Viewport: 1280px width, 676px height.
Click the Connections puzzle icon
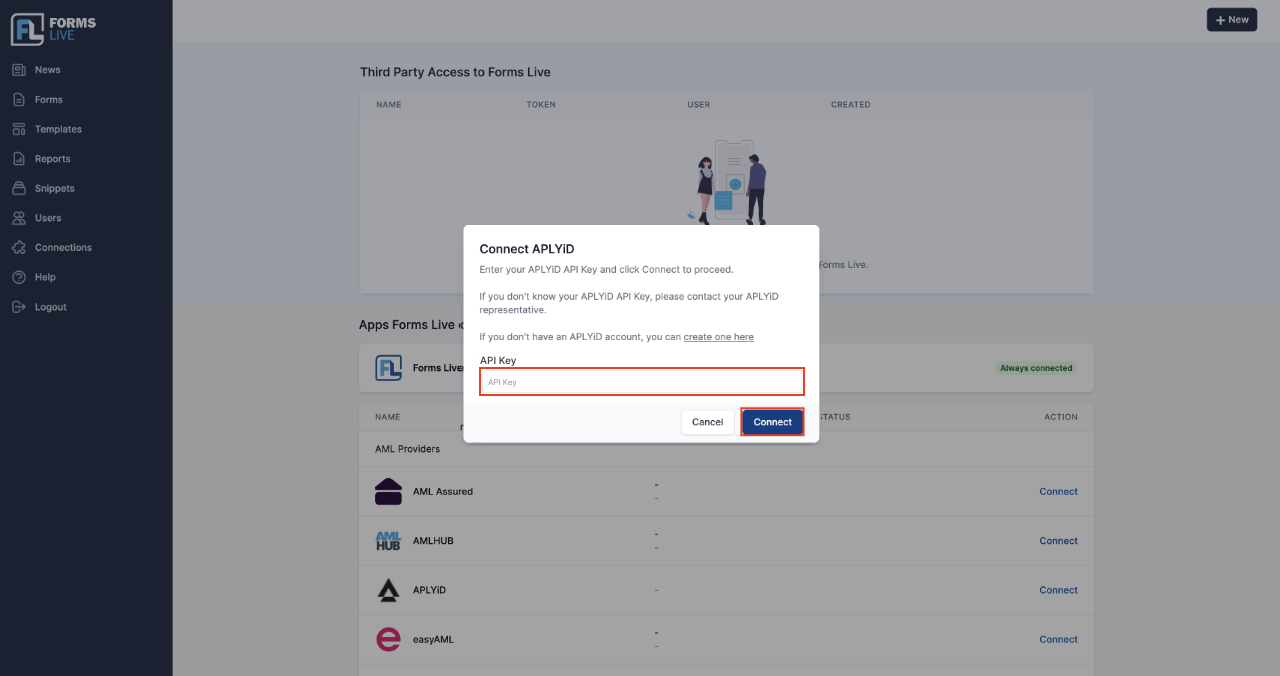pyautogui.click(x=18, y=247)
